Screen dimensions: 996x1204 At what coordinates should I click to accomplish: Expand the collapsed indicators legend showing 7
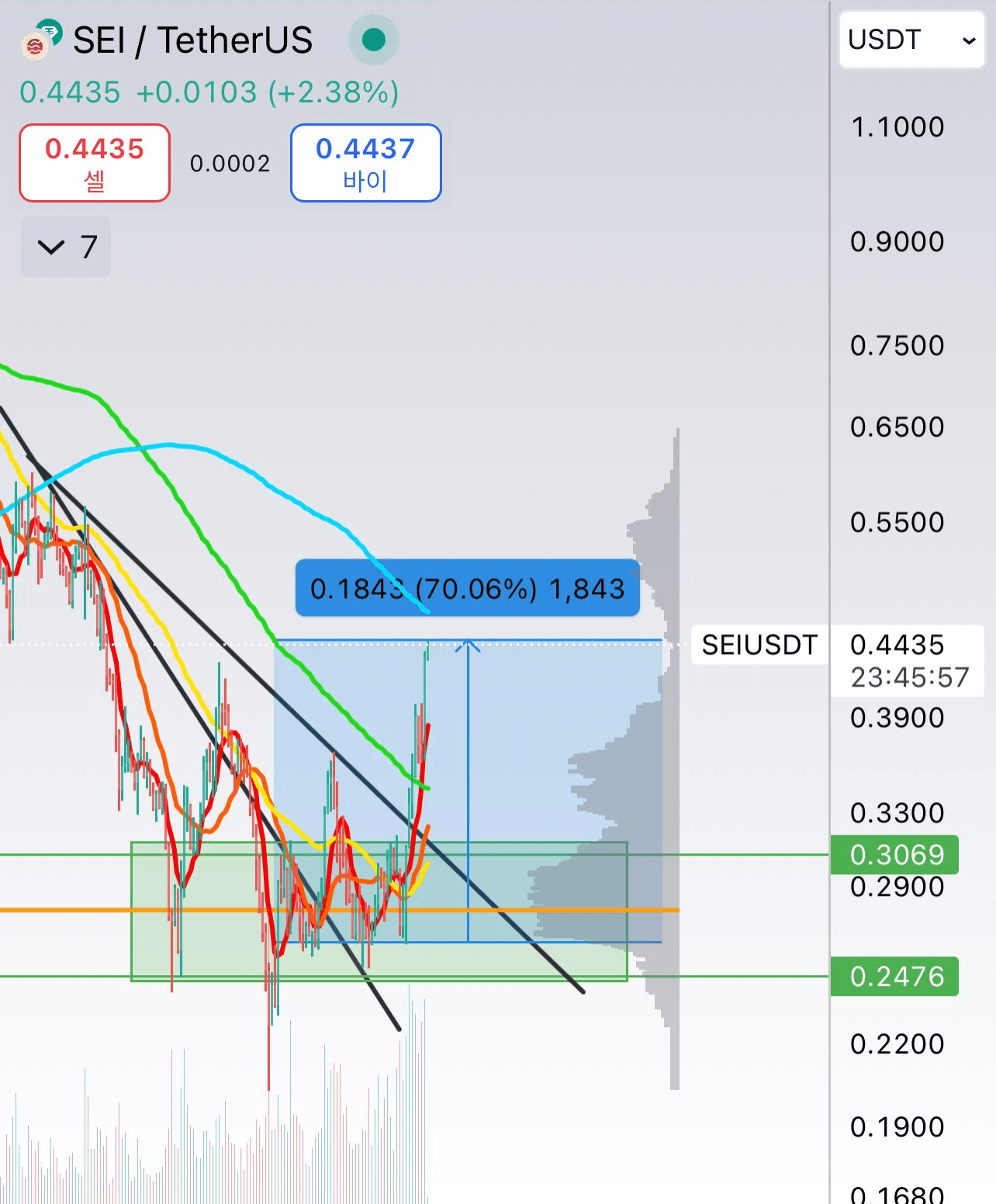(x=66, y=247)
